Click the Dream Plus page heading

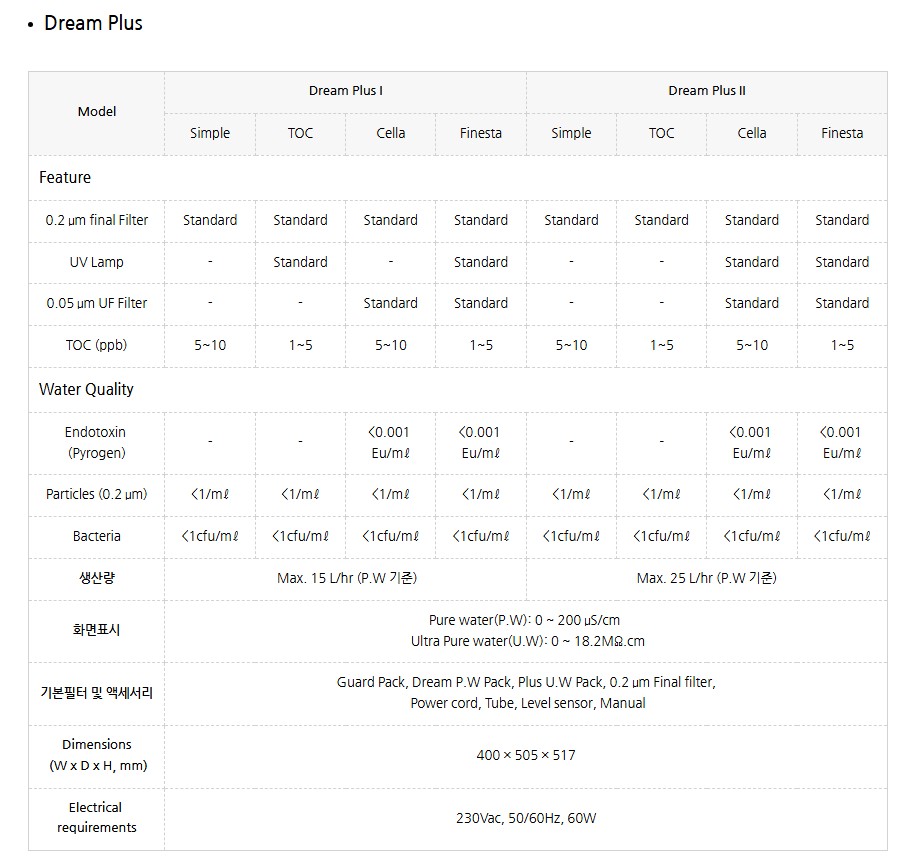[x=93, y=23]
